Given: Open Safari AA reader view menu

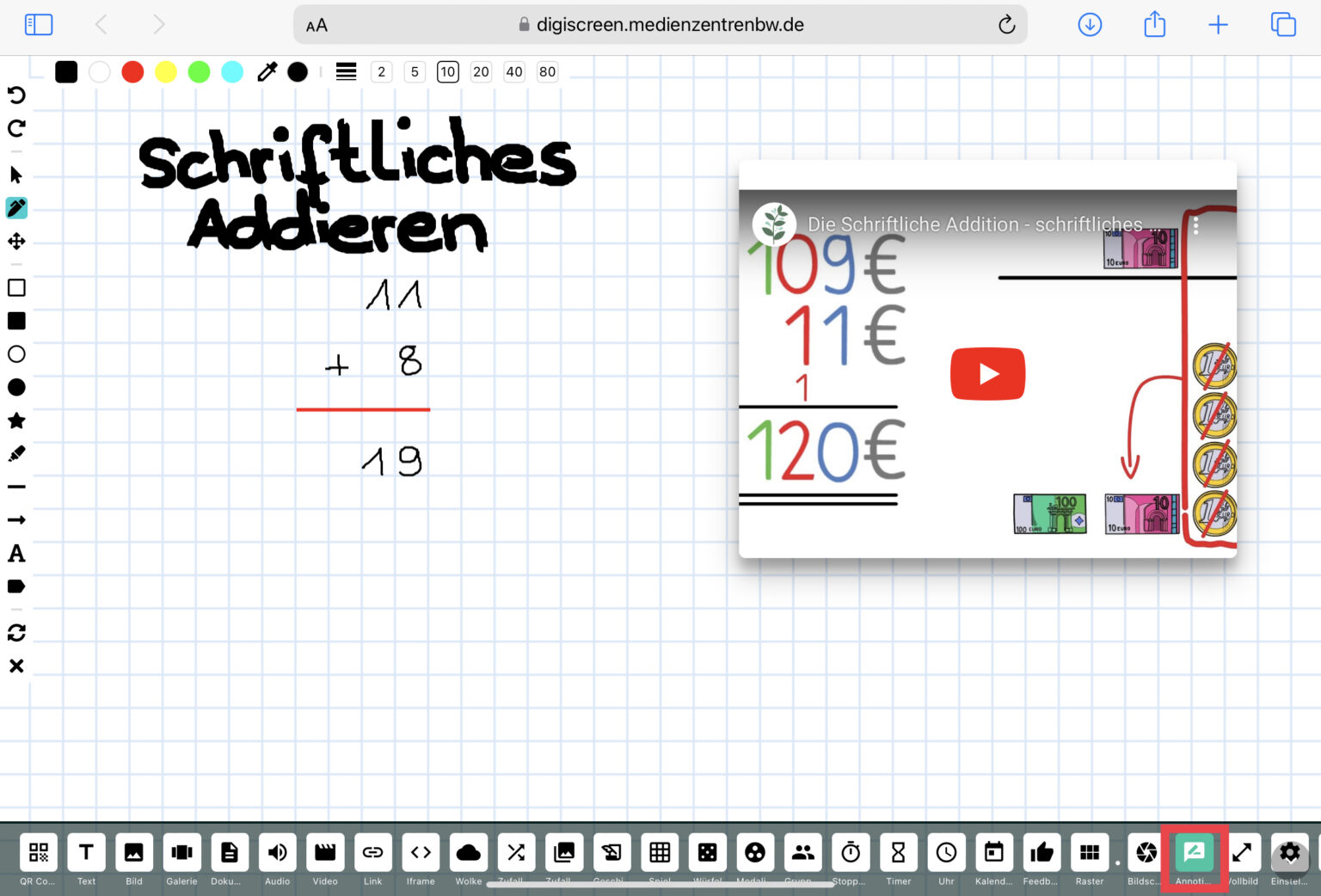Looking at the screenshot, I should coord(316,25).
